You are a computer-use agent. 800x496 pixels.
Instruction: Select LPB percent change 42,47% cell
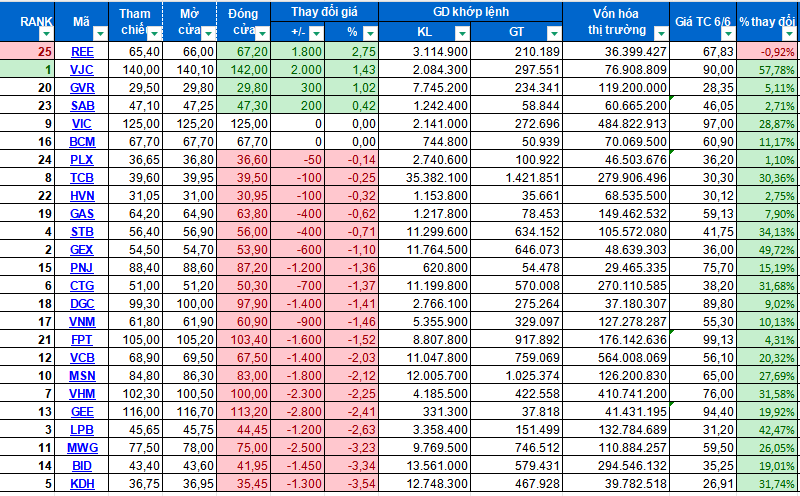point(767,430)
